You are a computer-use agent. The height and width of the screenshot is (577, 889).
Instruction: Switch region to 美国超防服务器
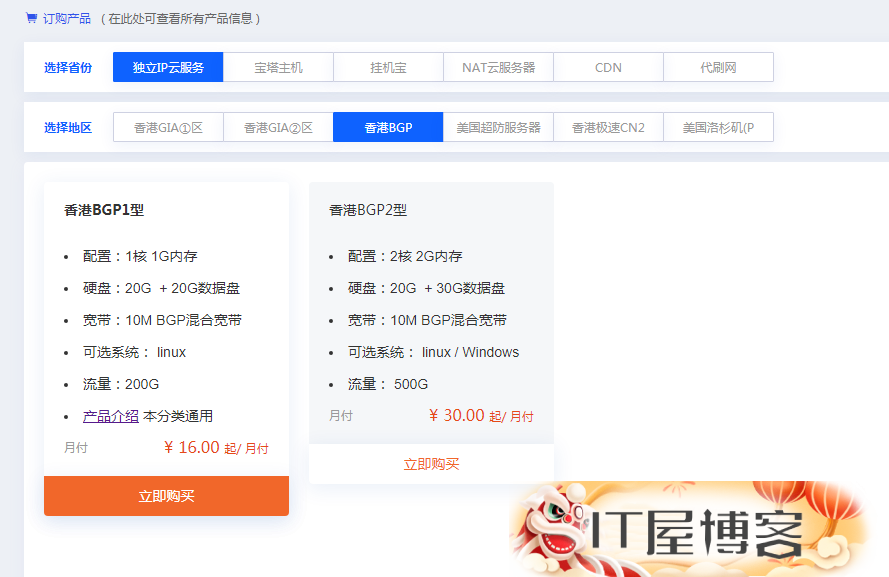click(x=498, y=127)
